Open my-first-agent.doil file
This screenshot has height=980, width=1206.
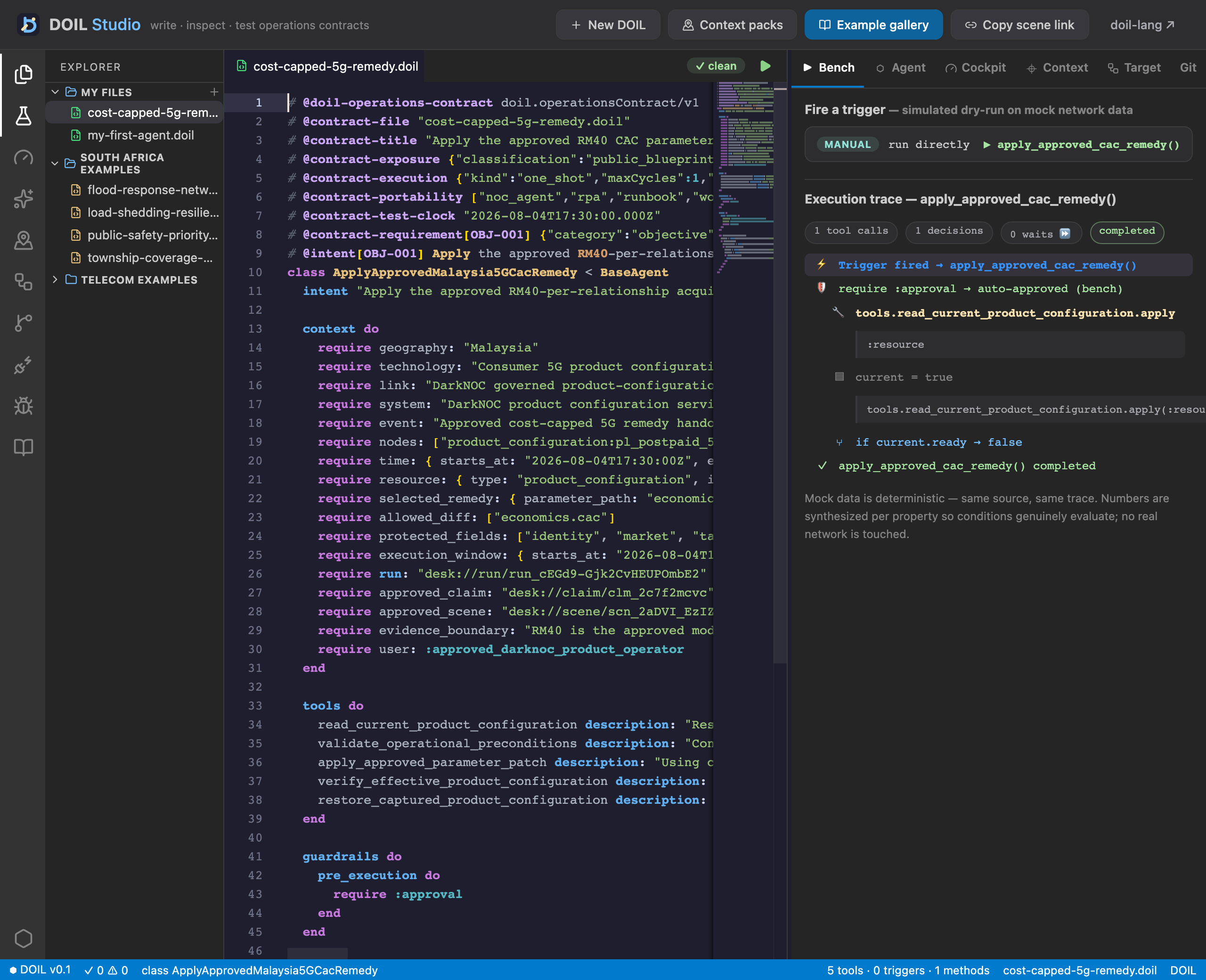134,135
